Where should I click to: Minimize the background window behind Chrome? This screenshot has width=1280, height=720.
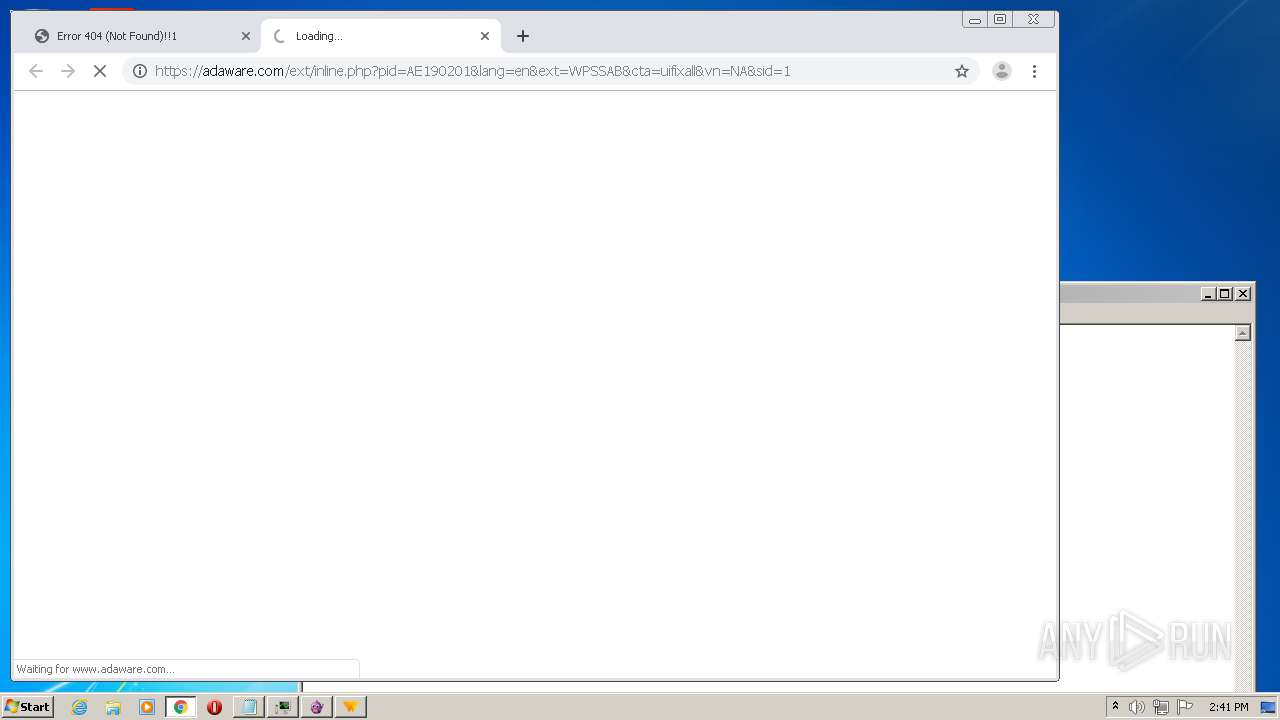(1207, 293)
